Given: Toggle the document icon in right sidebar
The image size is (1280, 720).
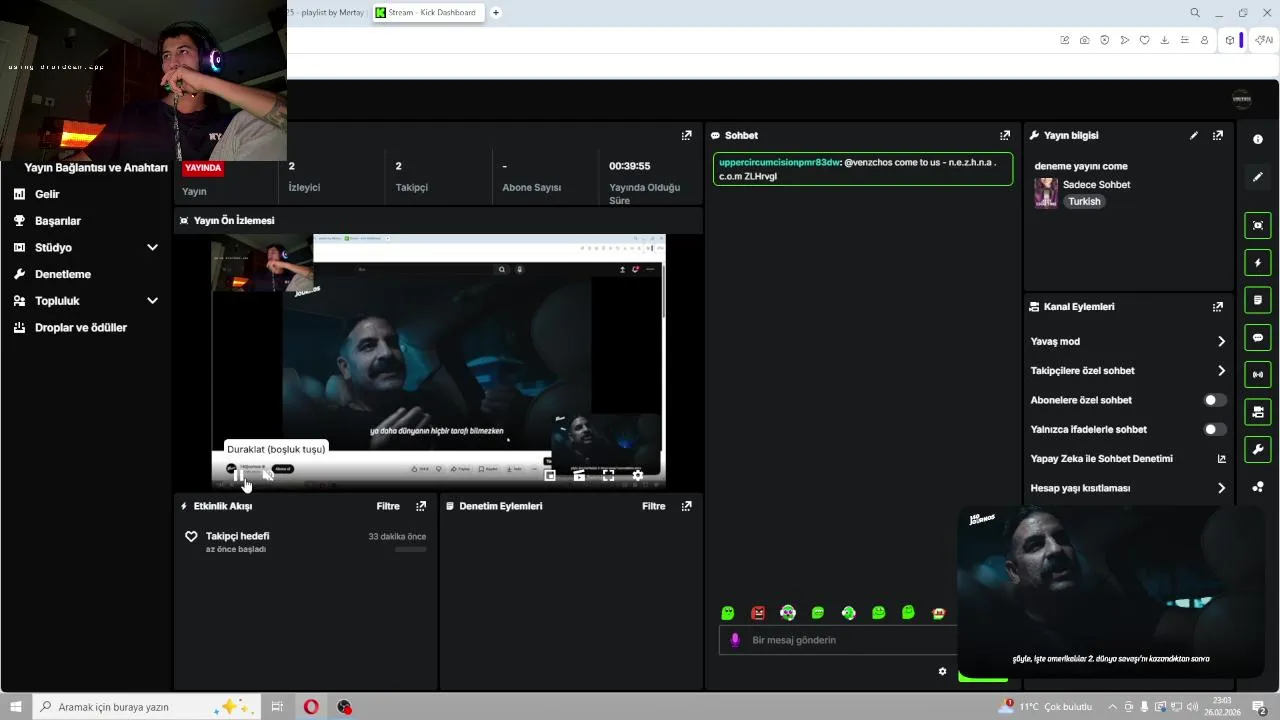Looking at the screenshot, I should [x=1258, y=300].
